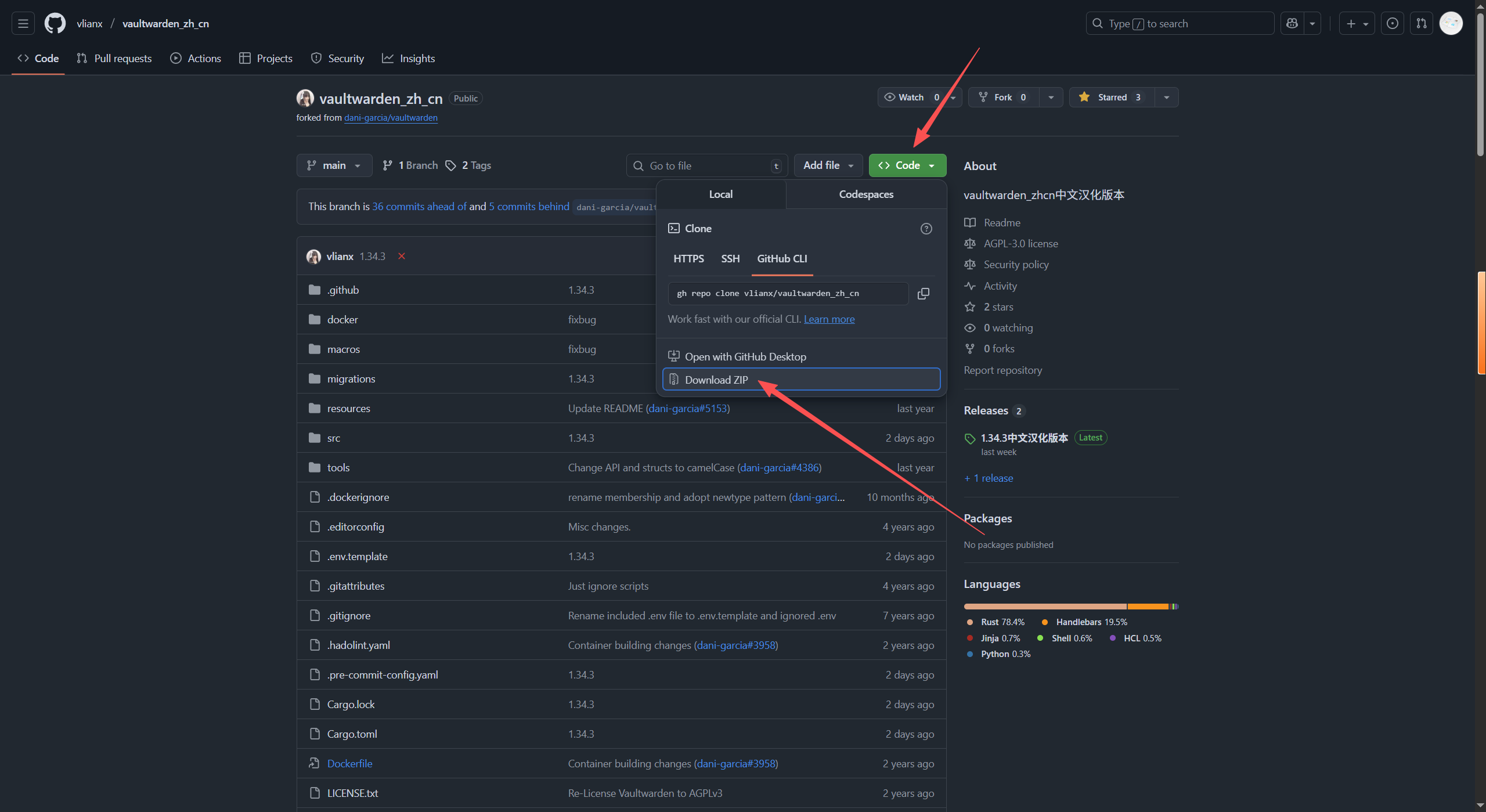Open the star lists dropdown arrow

point(1166,98)
